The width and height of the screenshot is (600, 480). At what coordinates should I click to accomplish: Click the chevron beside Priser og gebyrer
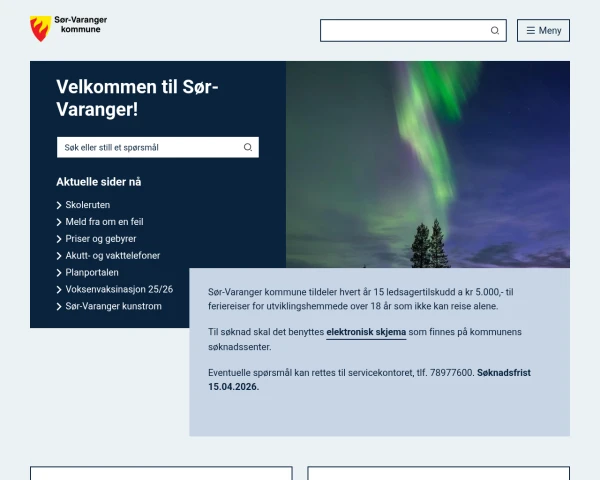[x=59, y=239]
